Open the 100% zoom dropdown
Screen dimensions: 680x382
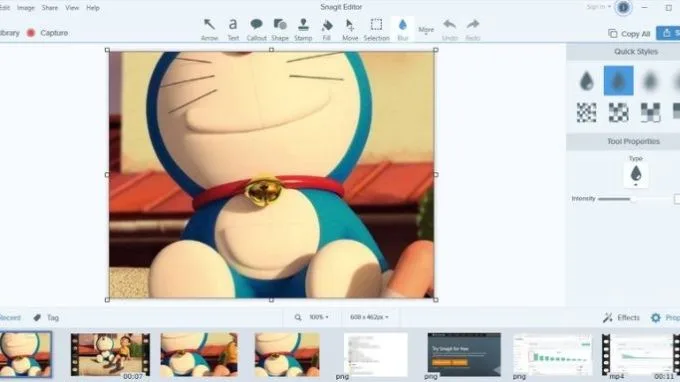point(319,317)
